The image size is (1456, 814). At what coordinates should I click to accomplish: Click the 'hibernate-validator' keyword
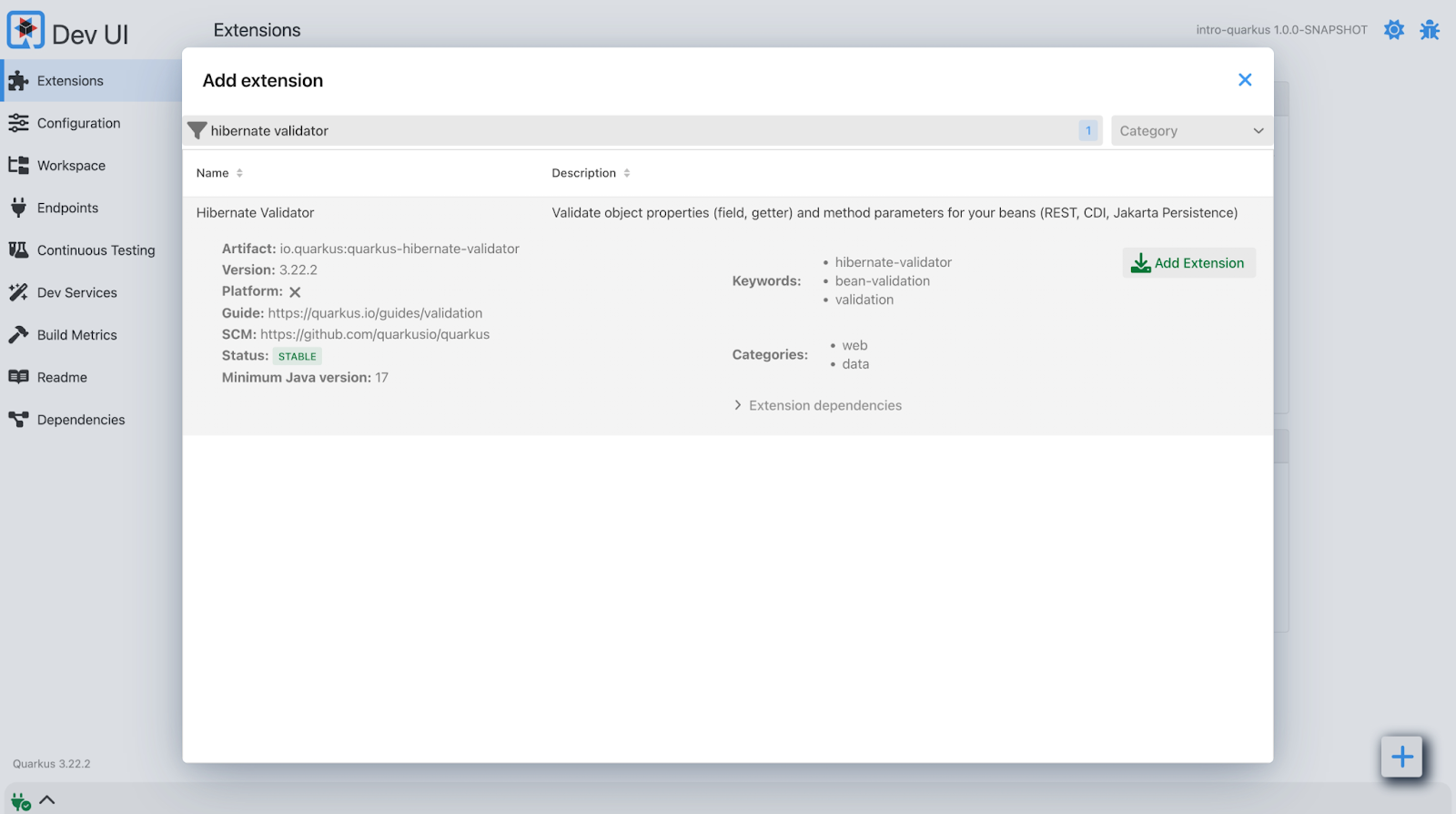click(x=894, y=262)
